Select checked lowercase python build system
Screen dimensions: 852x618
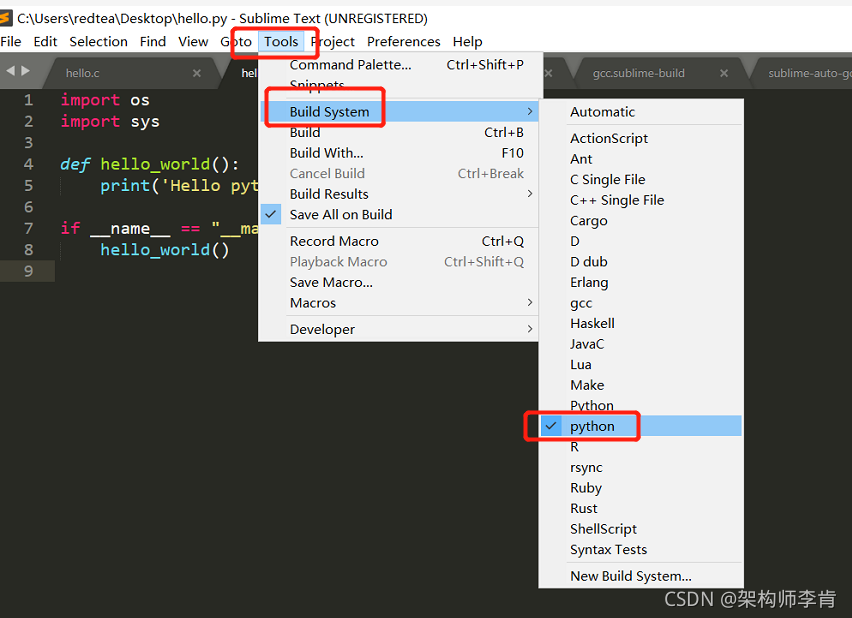pyautogui.click(x=641, y=426)
